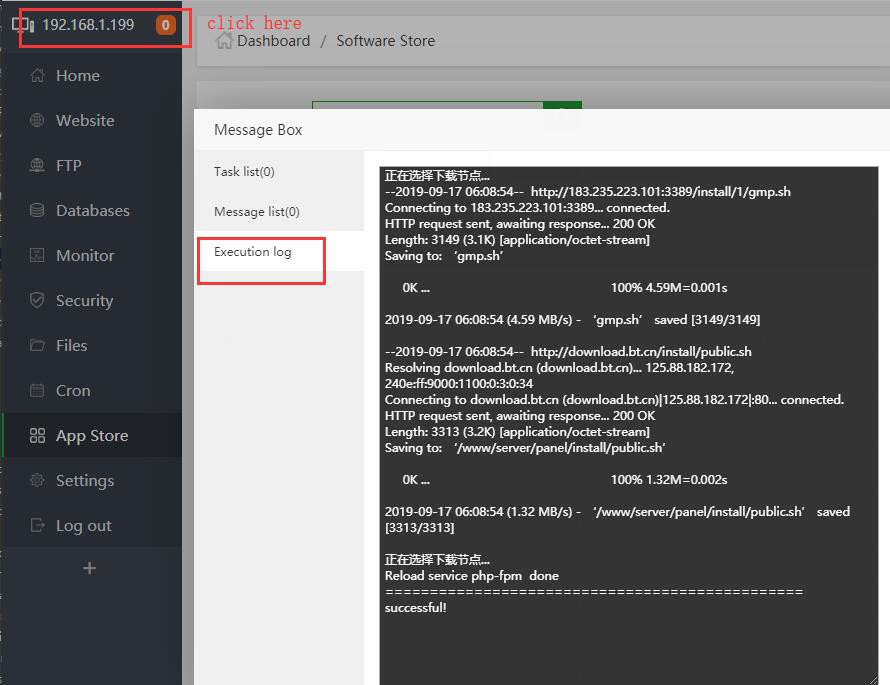
Task: Click the Home house icon in sidebar
Action: 37,75
